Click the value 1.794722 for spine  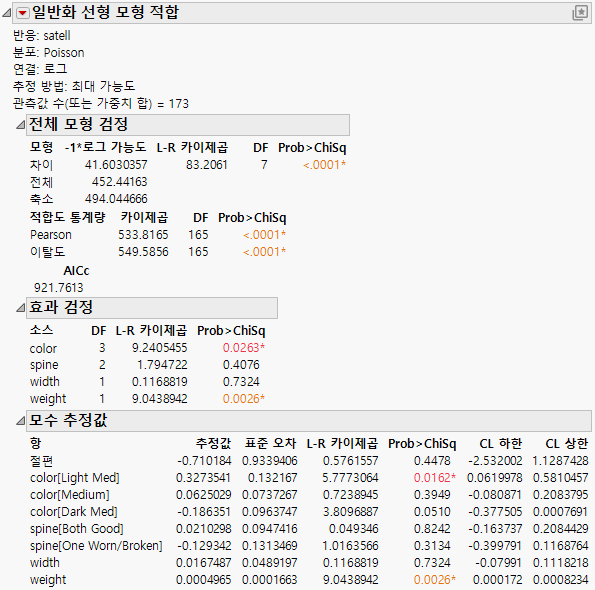pos(162,365)
